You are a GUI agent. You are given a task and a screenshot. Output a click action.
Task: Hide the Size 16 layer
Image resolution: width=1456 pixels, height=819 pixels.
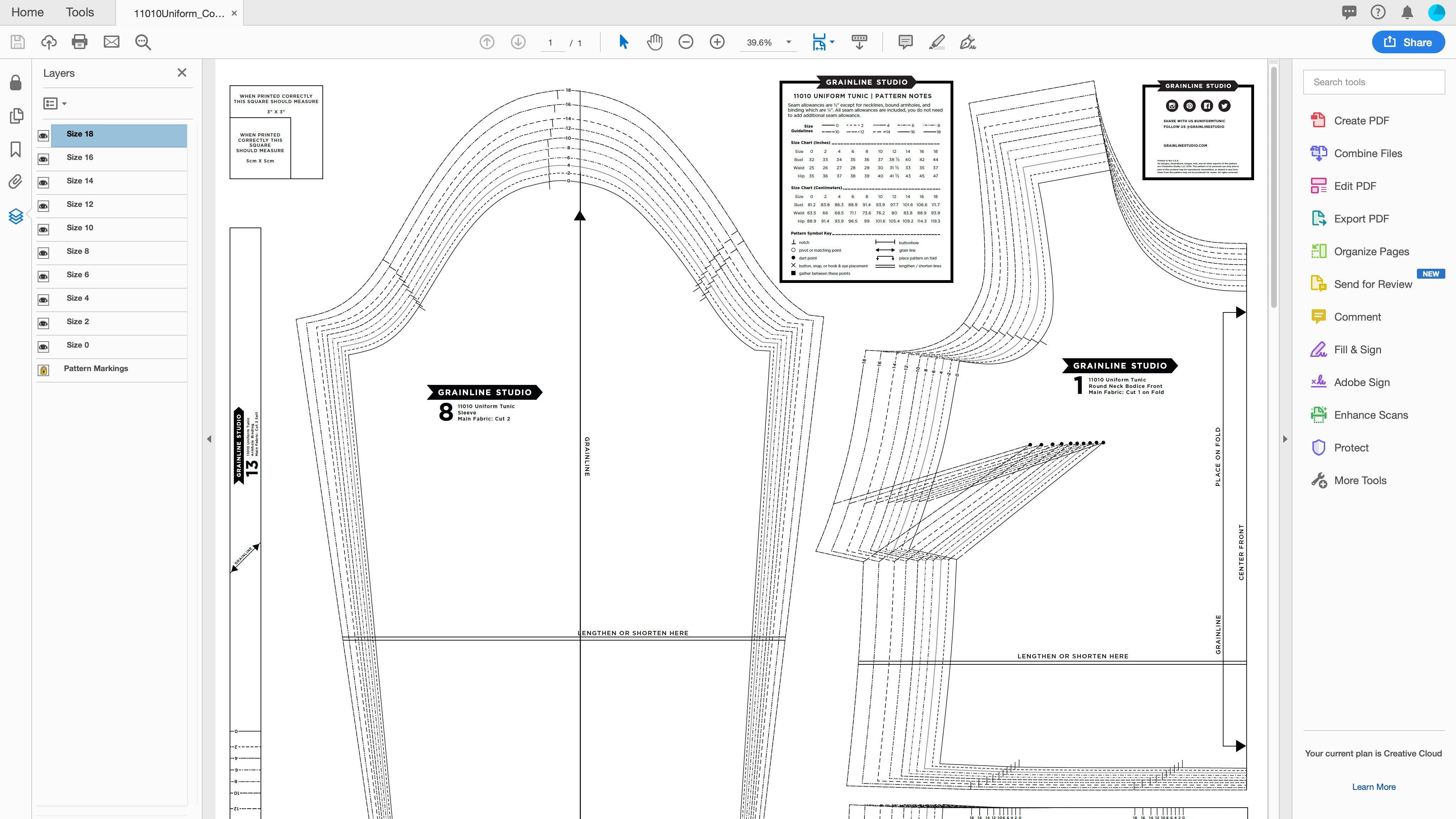coord(43,159)
